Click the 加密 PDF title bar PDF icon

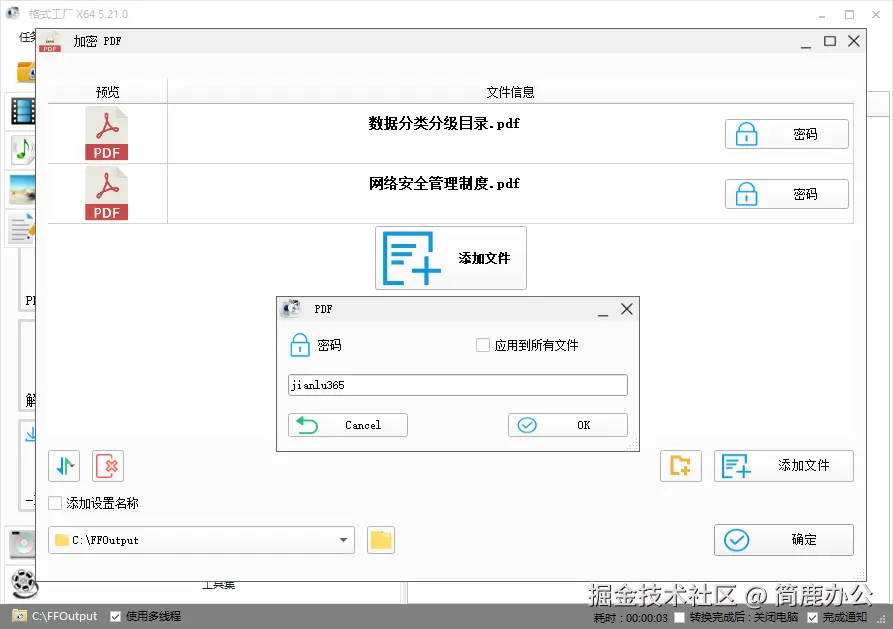point(50,42)
